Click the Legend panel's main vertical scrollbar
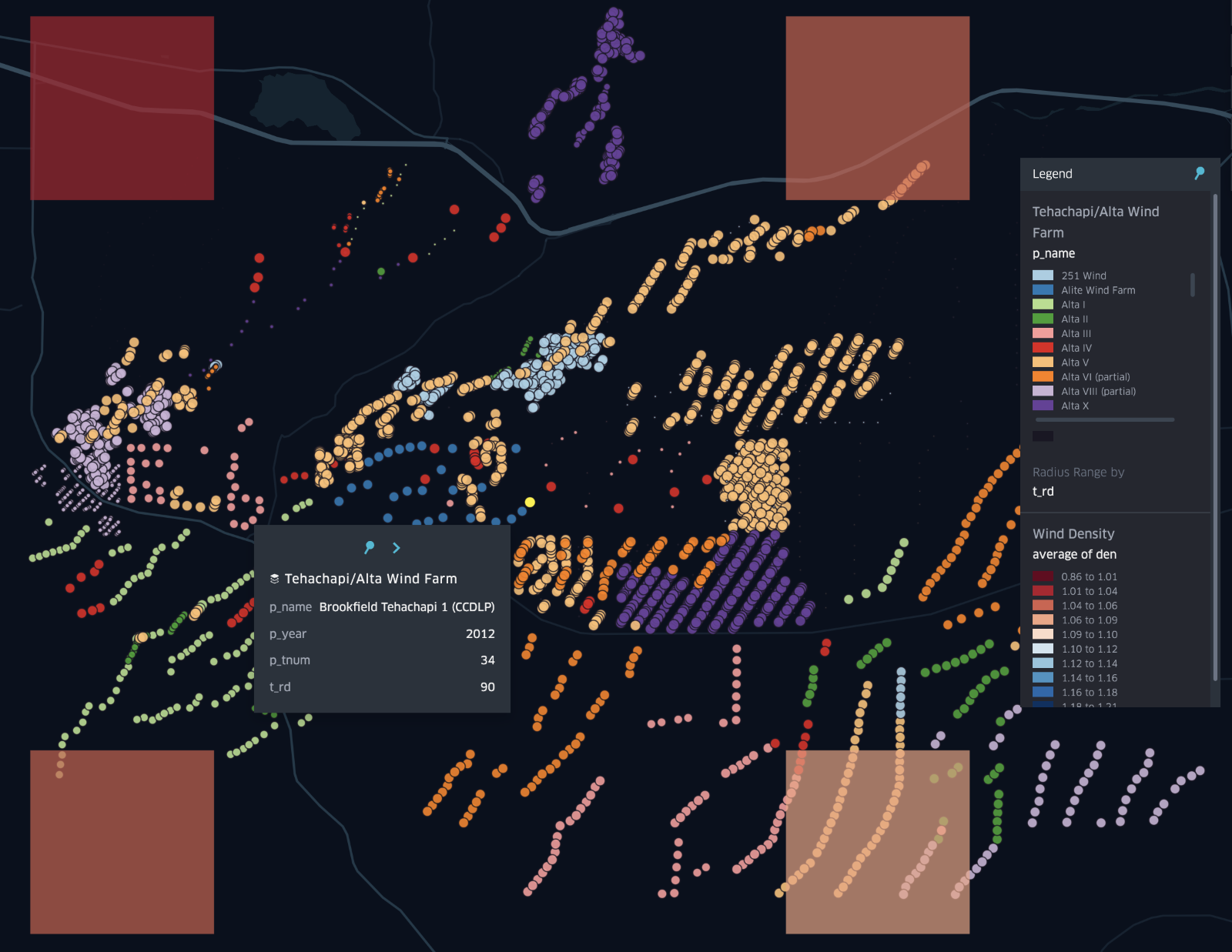This screenshot has width=1232, height=952. point(1215,437)
